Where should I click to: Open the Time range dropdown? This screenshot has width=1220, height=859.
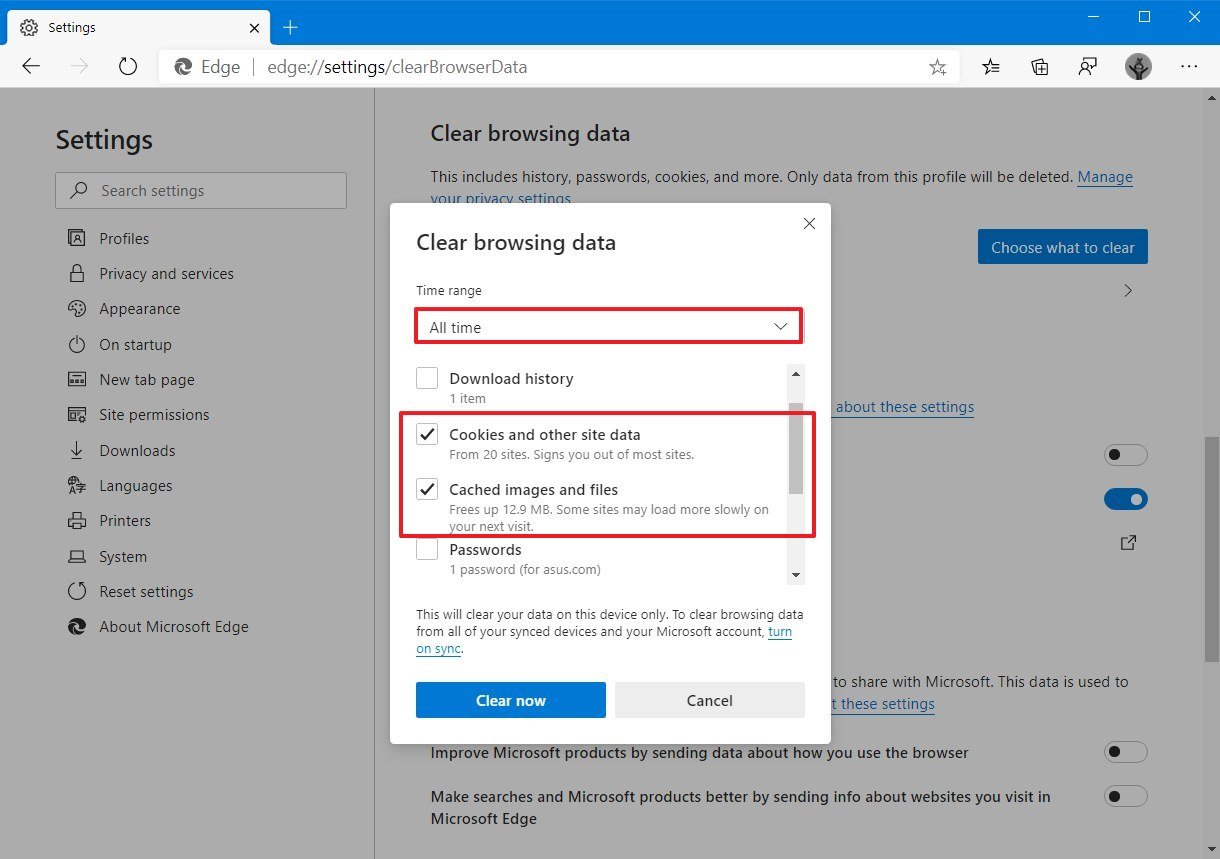coord(608,326)
